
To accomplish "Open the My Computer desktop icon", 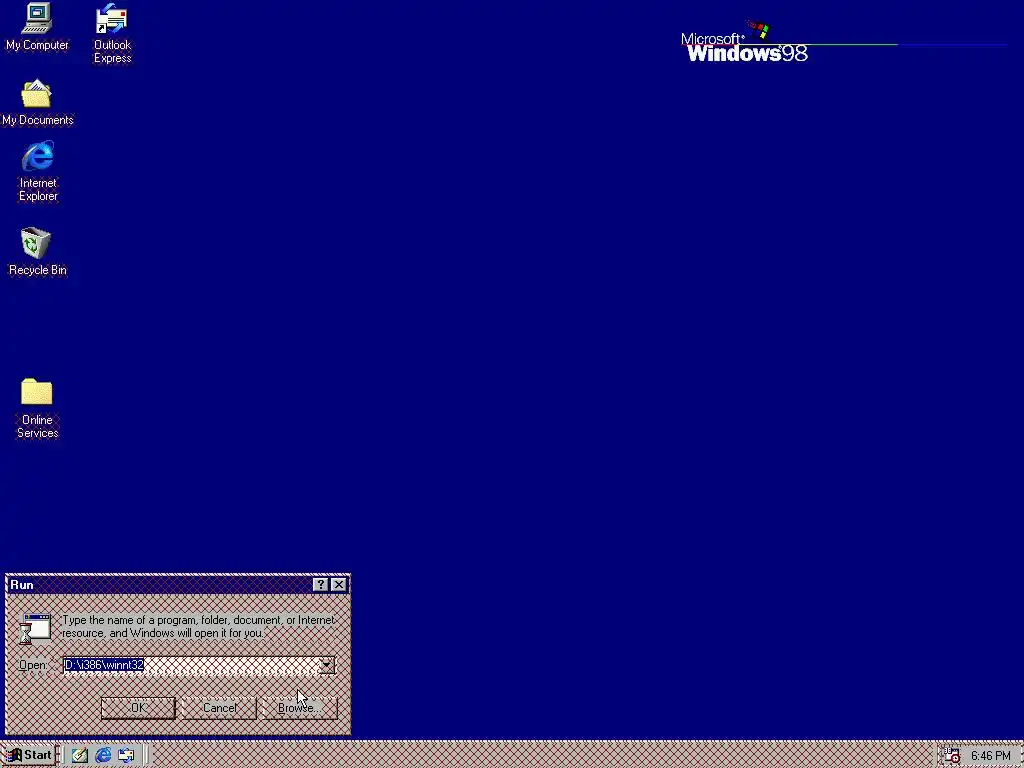I will pyautogui.click(x=37, y=26).
